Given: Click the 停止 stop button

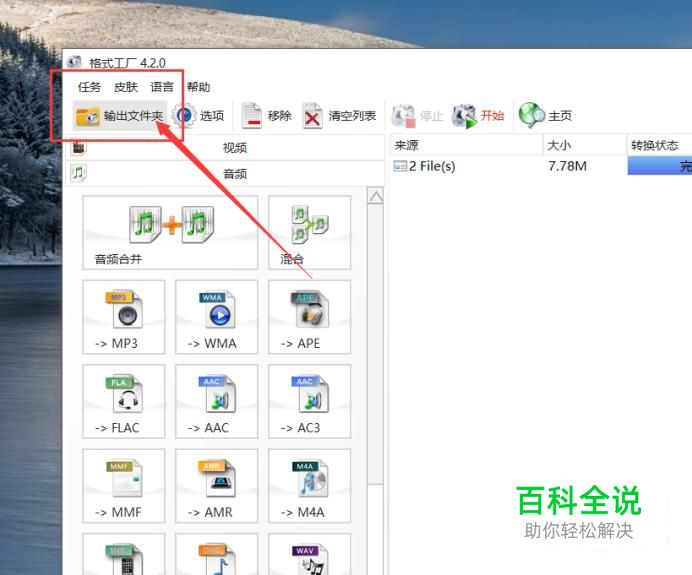Looking at the screenshot, I should click(x=417, y=116).
